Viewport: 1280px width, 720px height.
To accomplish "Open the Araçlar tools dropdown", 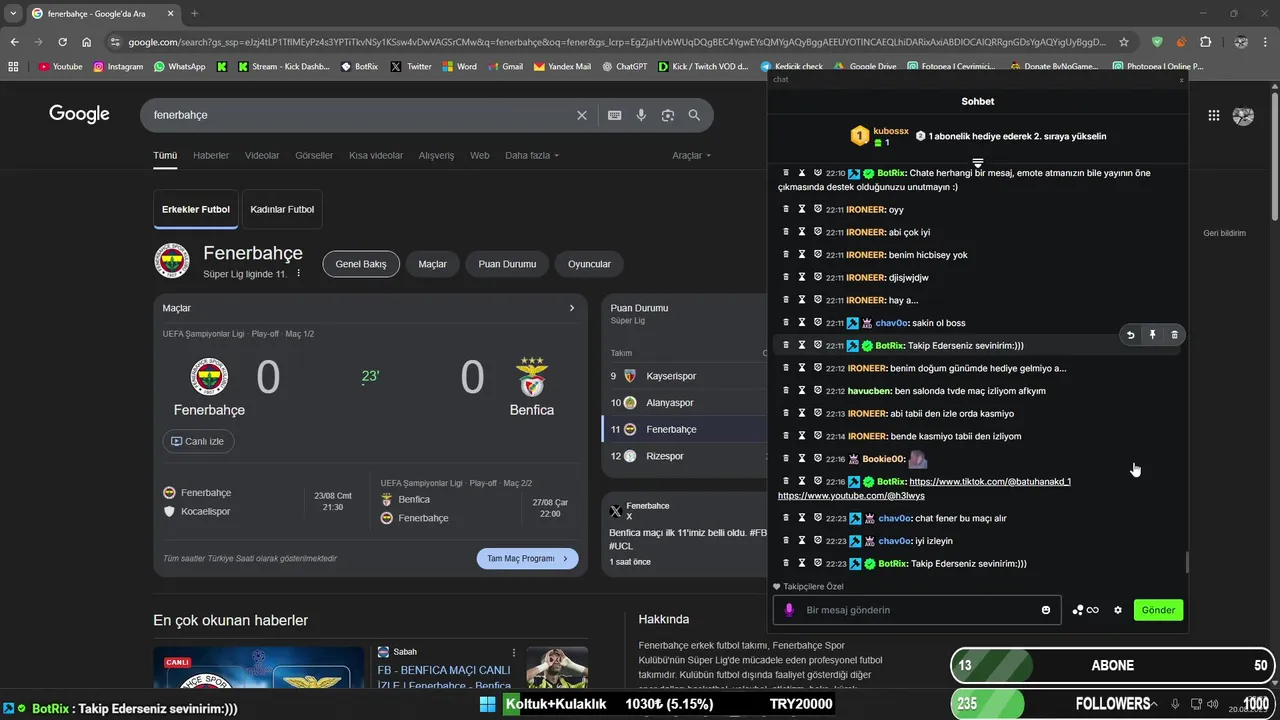I will tap(691, 156).
